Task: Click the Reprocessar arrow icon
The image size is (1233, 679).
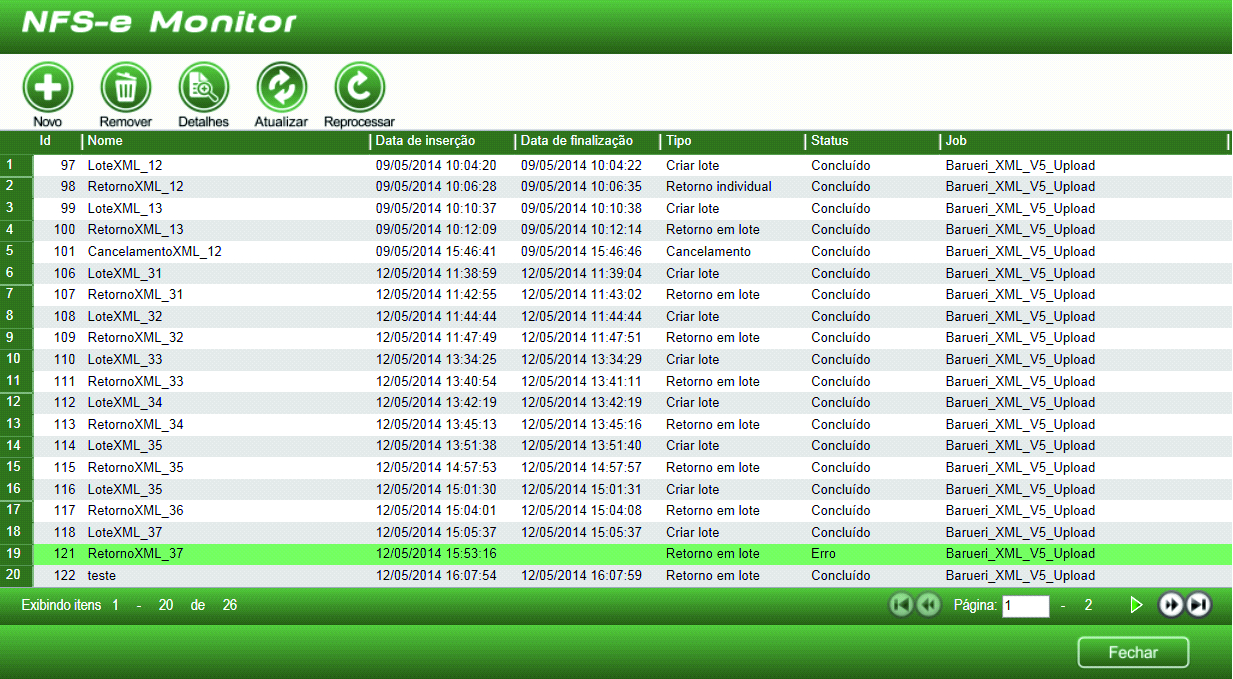Action: pyautogui.click(x=359, y=88)
